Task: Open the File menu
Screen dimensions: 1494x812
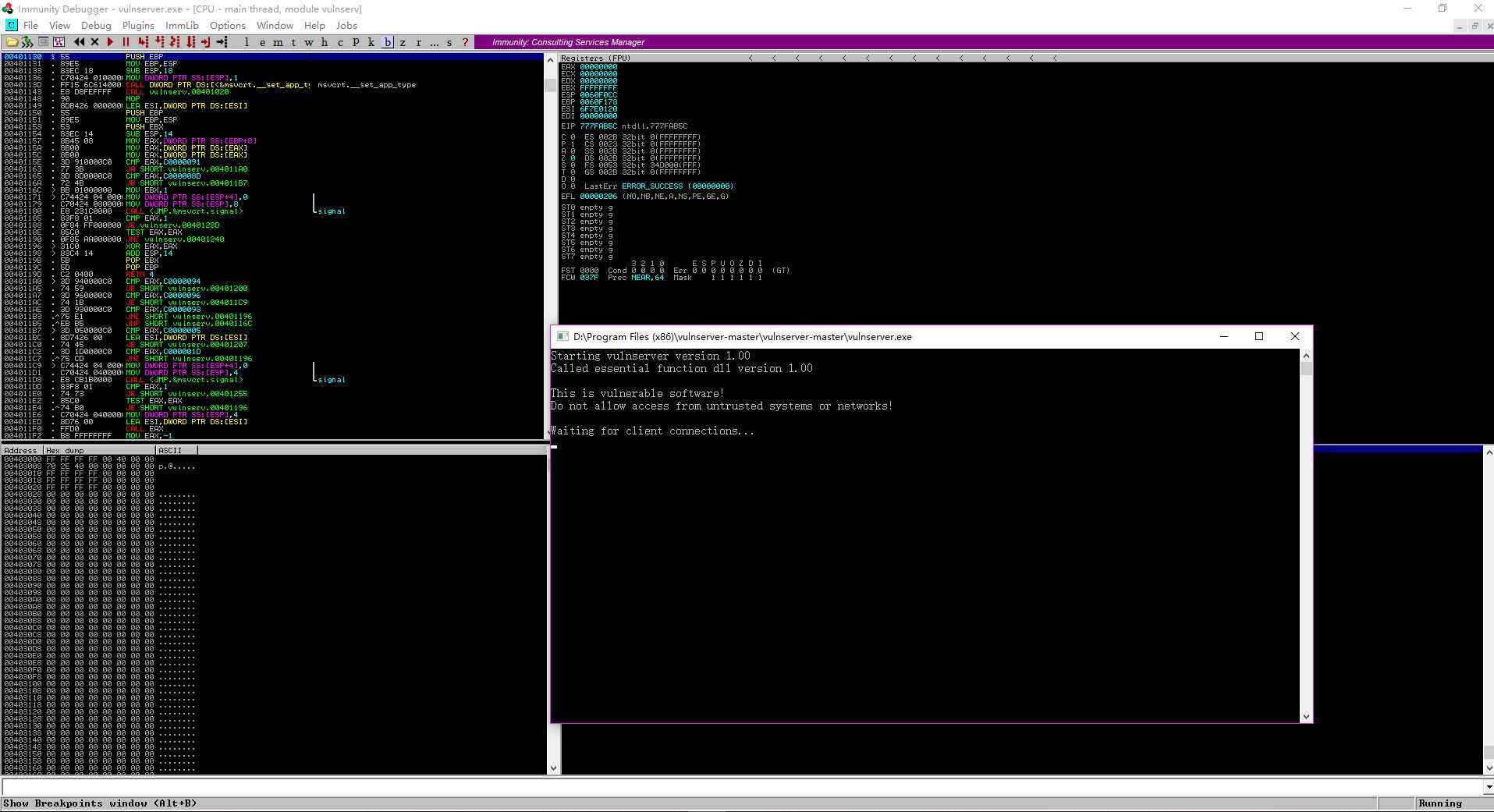Action: coord(30,26)
